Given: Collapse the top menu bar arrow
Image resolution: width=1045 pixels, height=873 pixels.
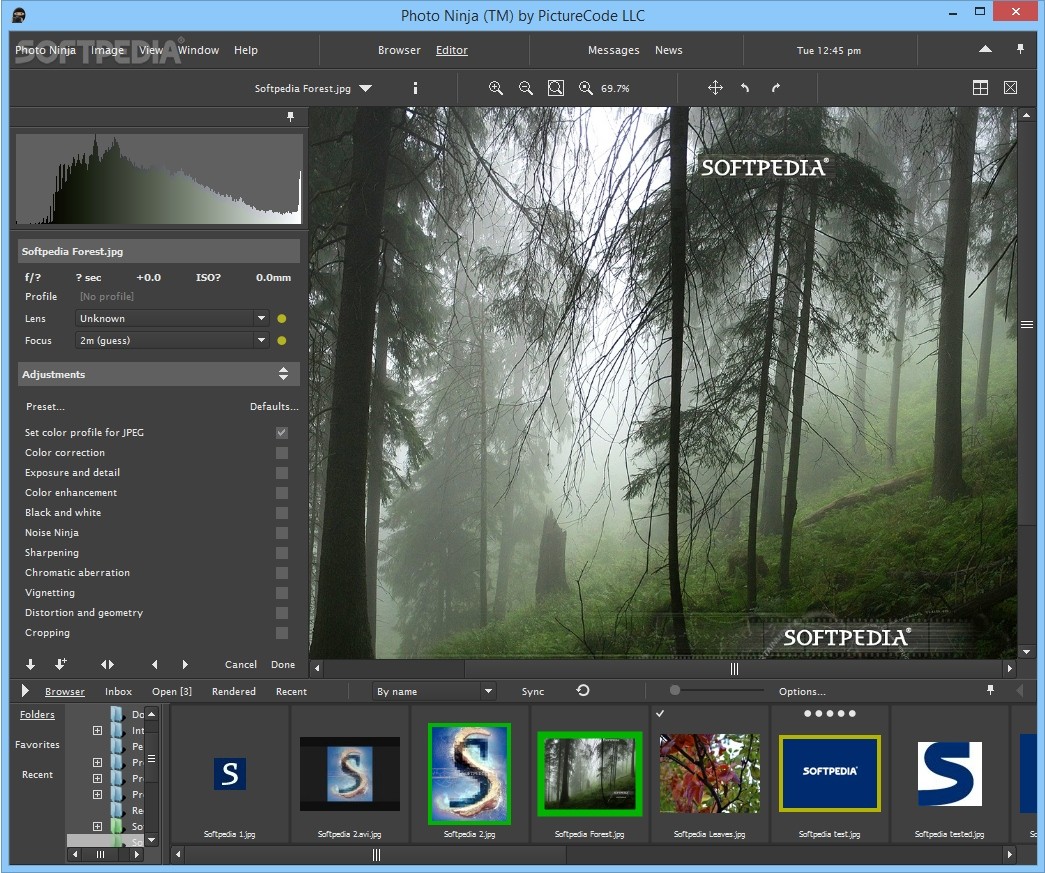Looking at the screenshot, I should [x=985, y=49].
